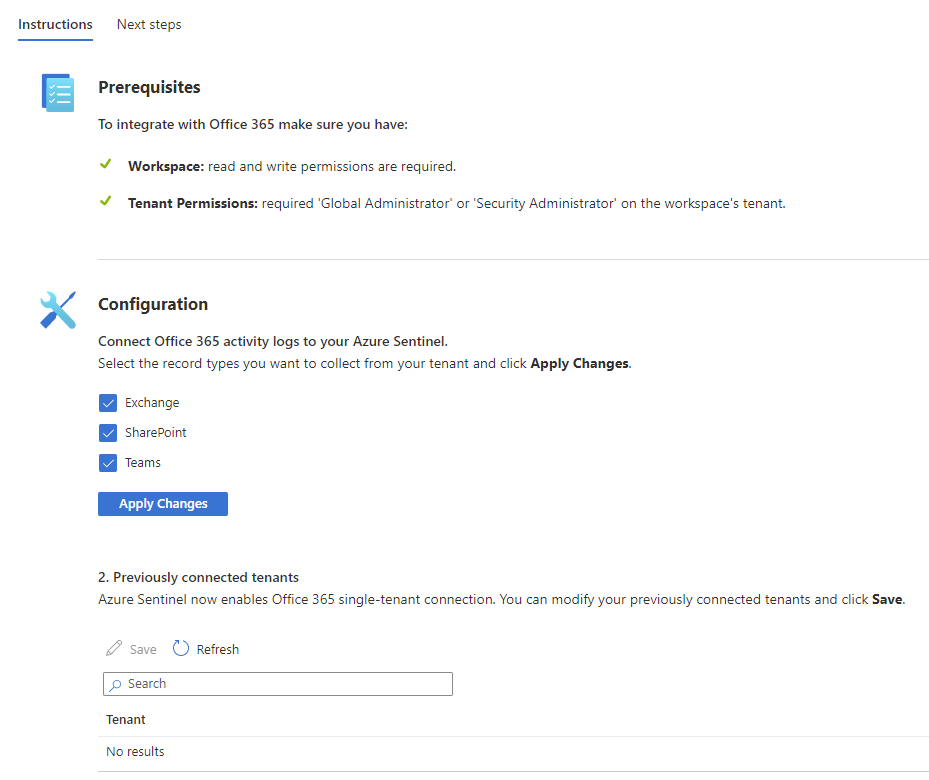Disable the Teams record type checkbox
929x780 pixels.
point(108,463)
